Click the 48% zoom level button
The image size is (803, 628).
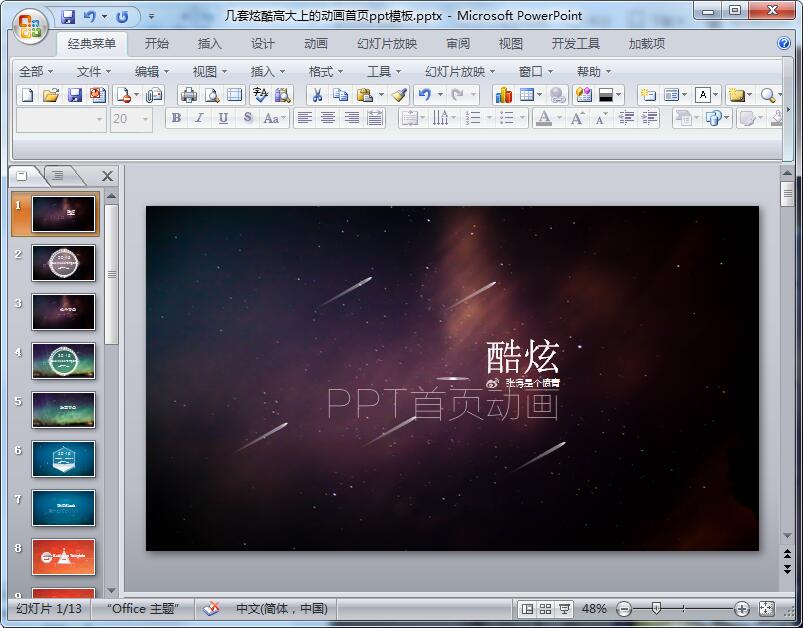594,609
